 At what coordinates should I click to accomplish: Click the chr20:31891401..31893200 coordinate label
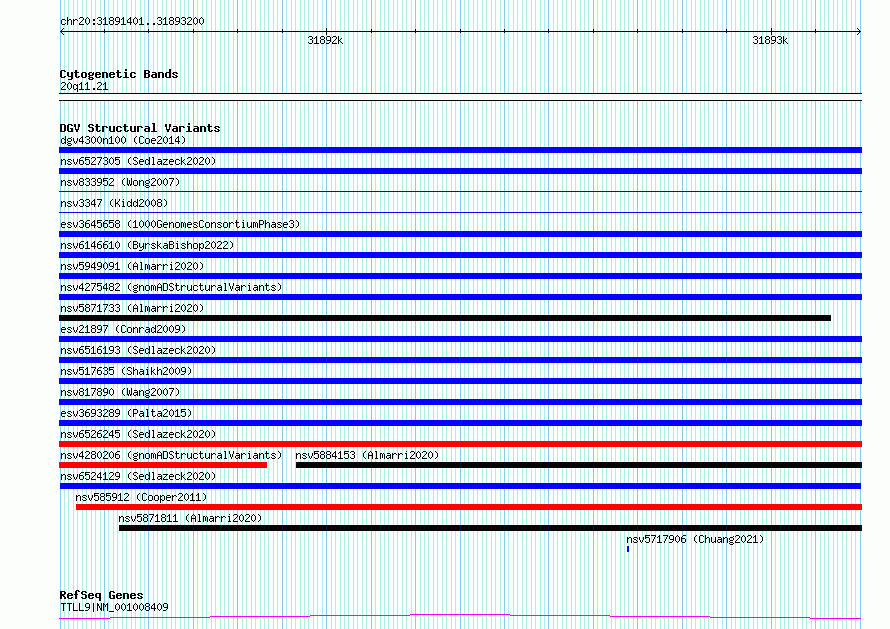click(x=132, y=21)
